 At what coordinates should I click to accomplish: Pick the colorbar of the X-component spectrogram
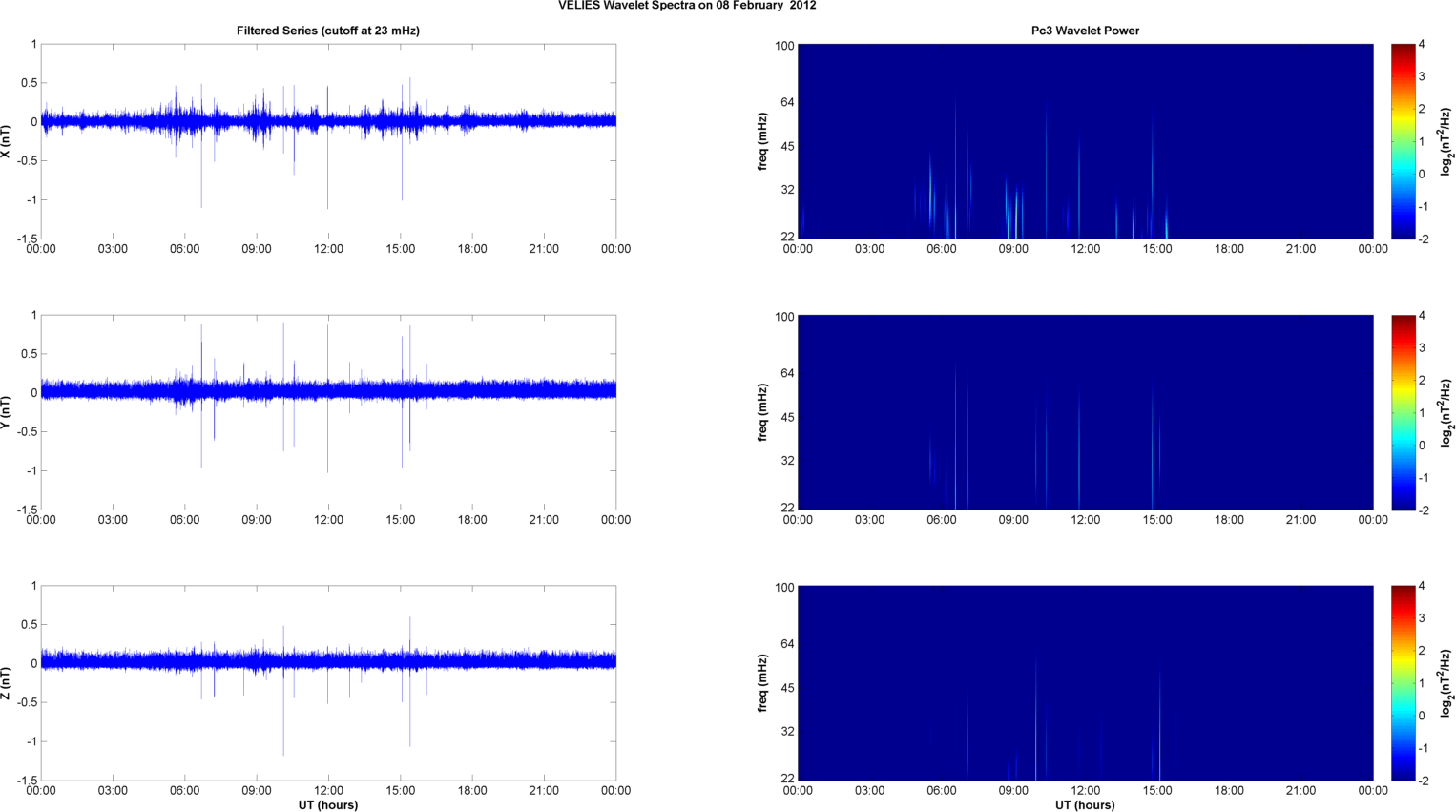coord(1403,141)
